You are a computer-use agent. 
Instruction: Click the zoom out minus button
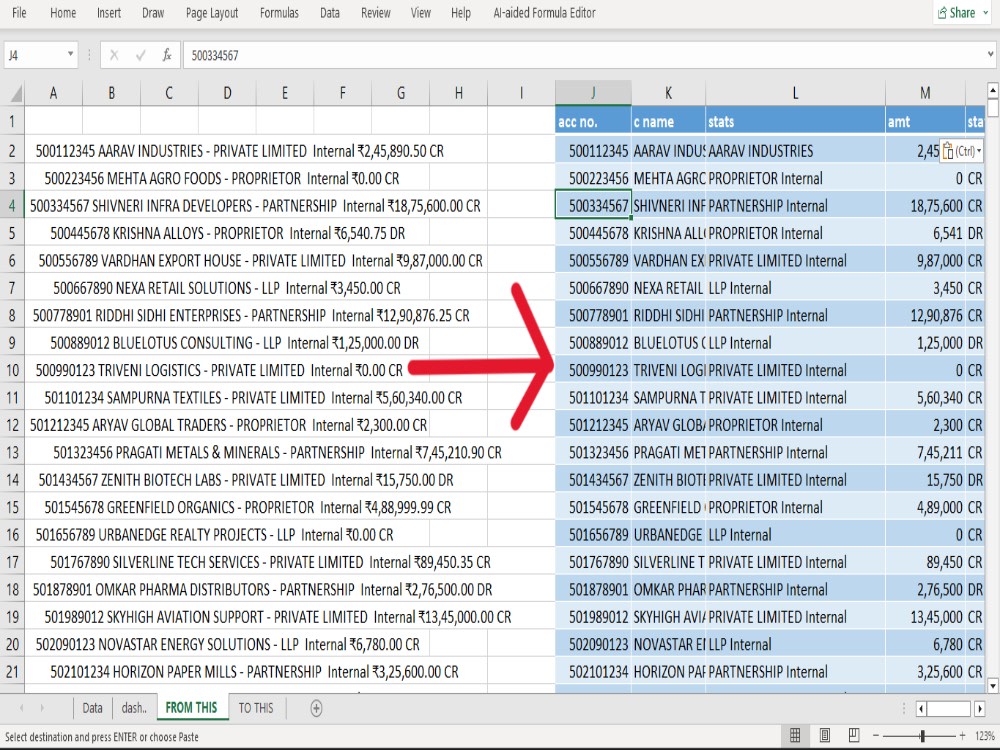[876, 736]
